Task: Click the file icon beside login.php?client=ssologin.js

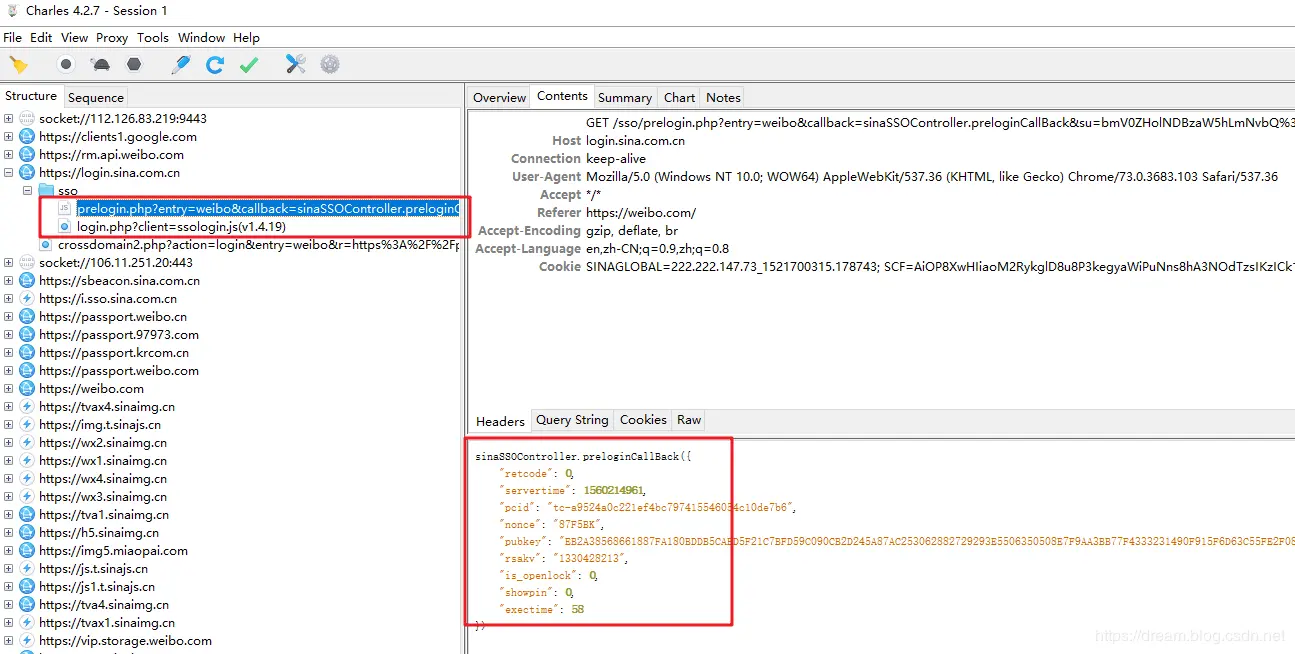Action: coord(65,227)
